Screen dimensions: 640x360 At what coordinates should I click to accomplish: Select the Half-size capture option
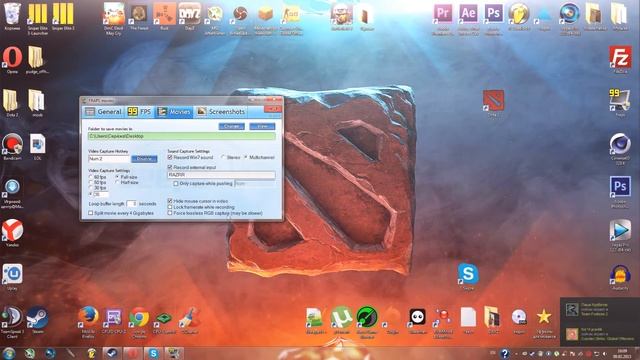tap(117, 182)
